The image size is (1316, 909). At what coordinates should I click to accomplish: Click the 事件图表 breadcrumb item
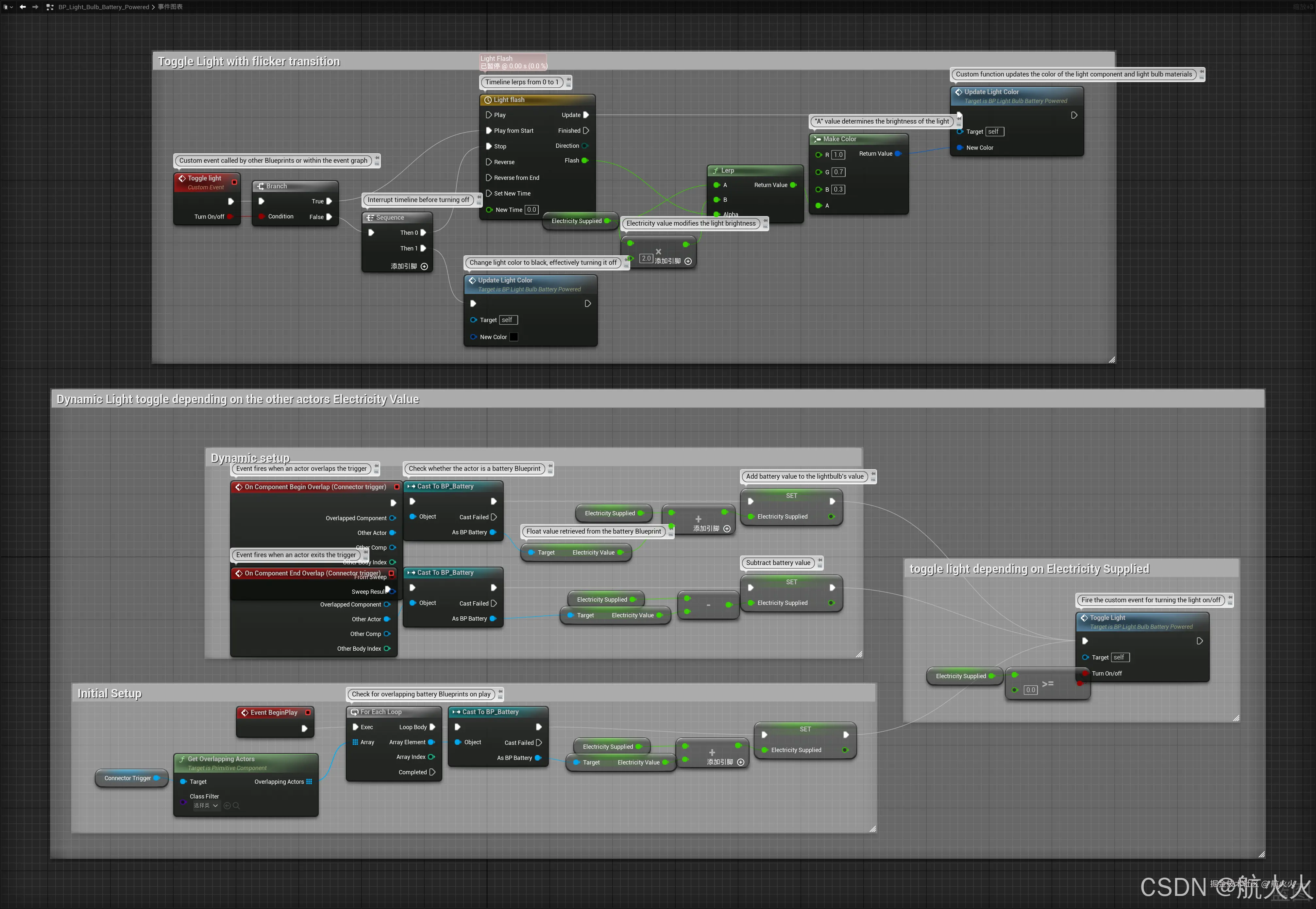pyautogui.click(x=170, y=7)
